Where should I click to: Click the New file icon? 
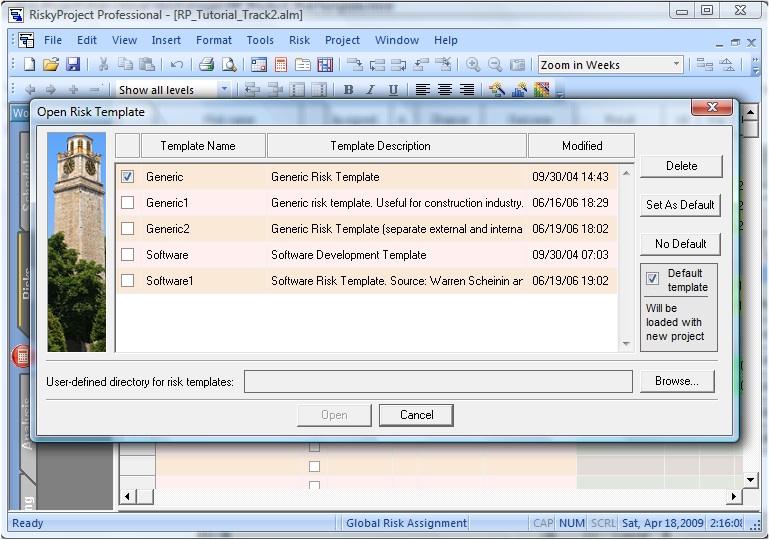pos(29,64)
